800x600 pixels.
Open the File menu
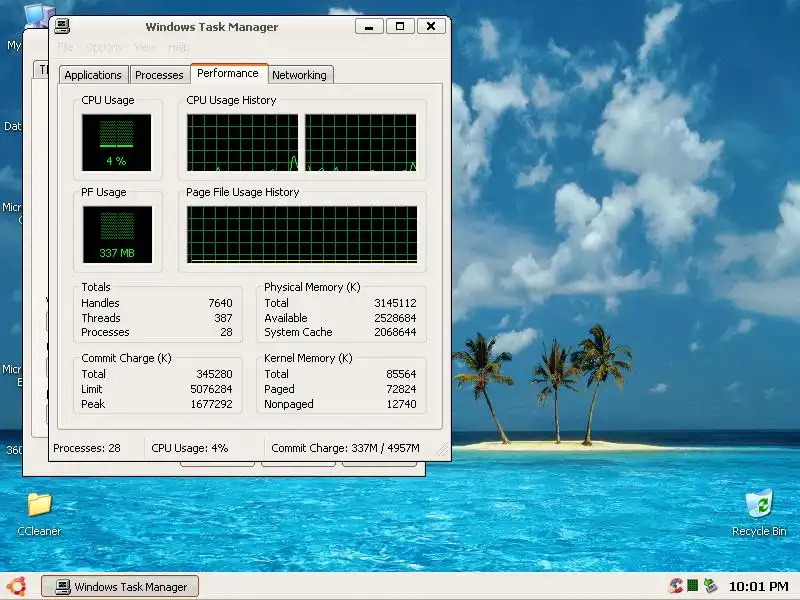(65, 47)
